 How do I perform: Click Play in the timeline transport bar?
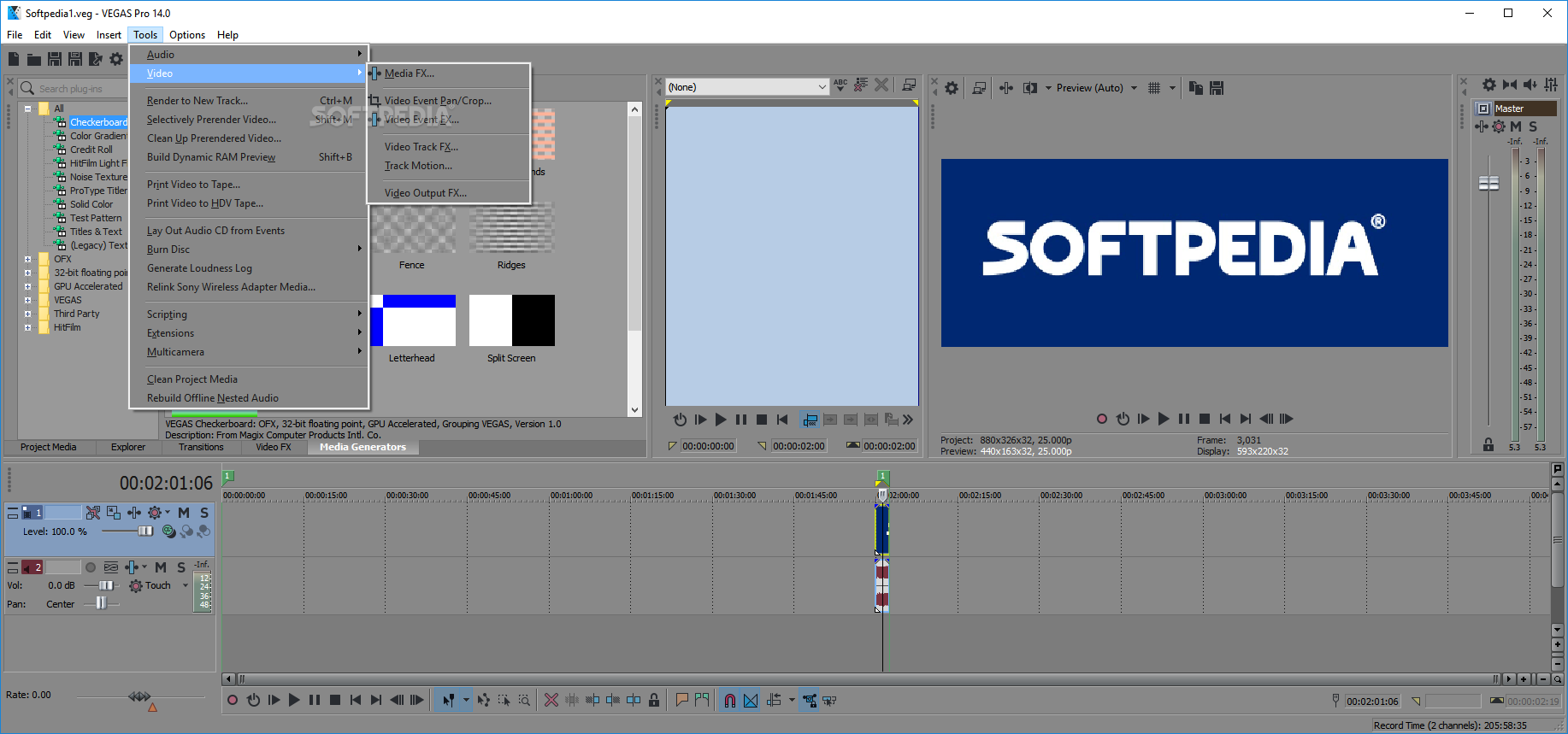tap(294, 700)
